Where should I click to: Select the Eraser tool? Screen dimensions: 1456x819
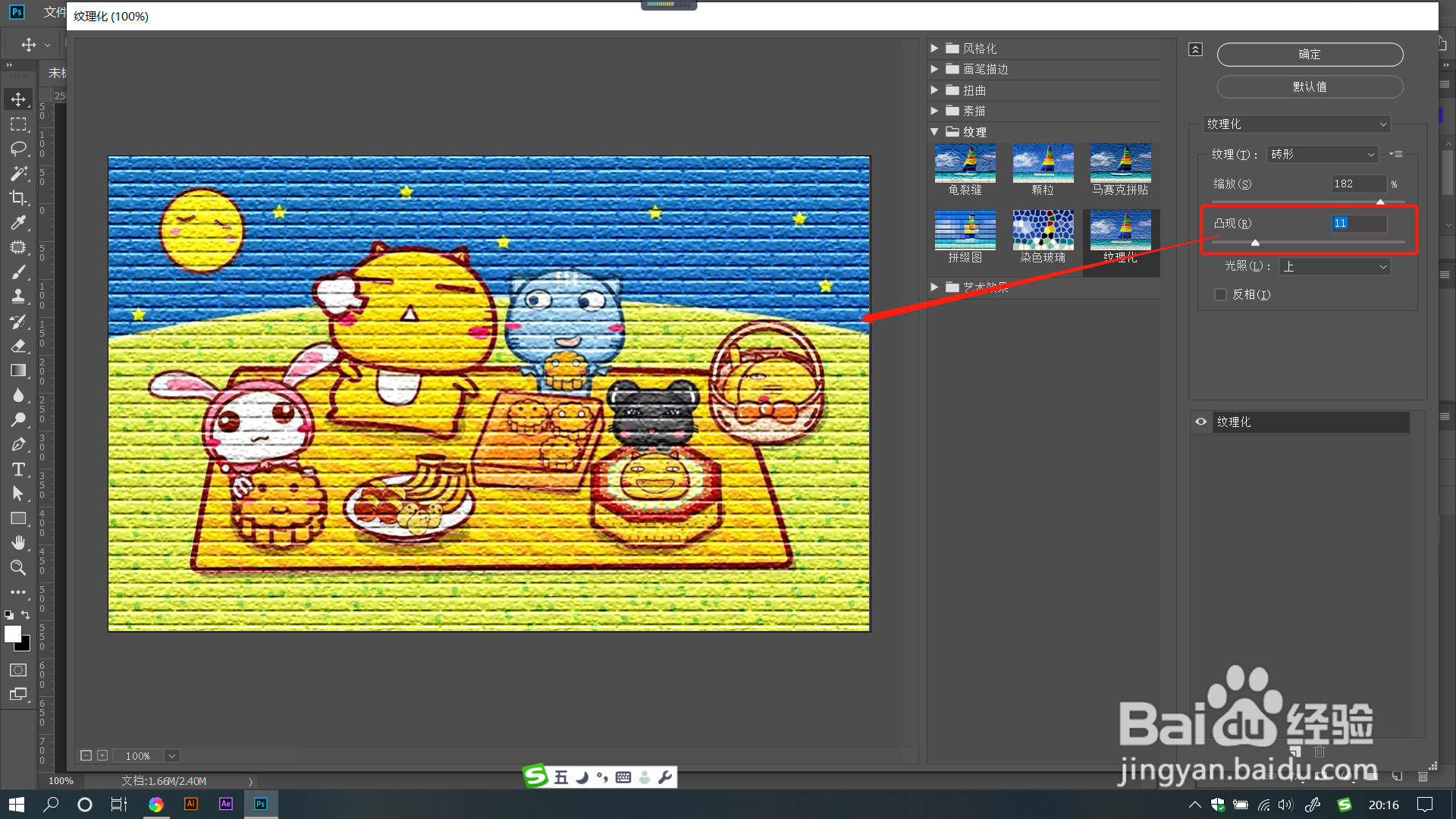tap(18, 346)
